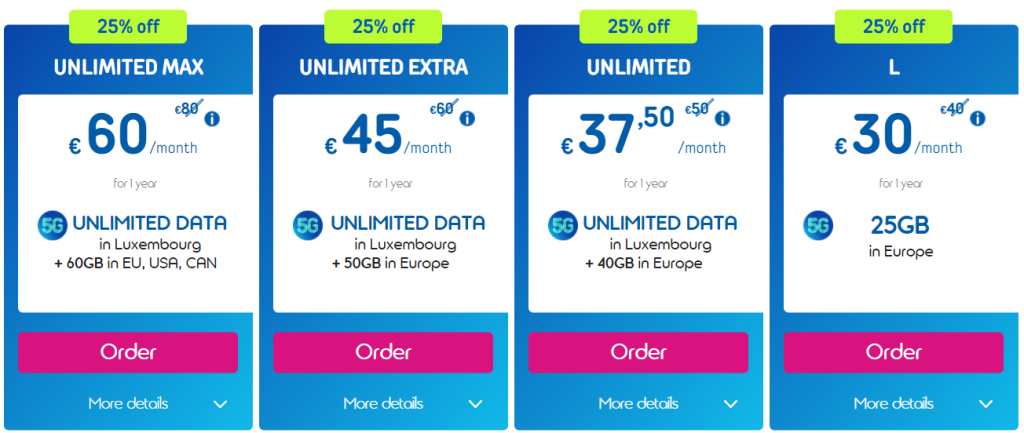Click info icon on L plan
Viewport: 1024px width, 433px height.
[977, 119]
